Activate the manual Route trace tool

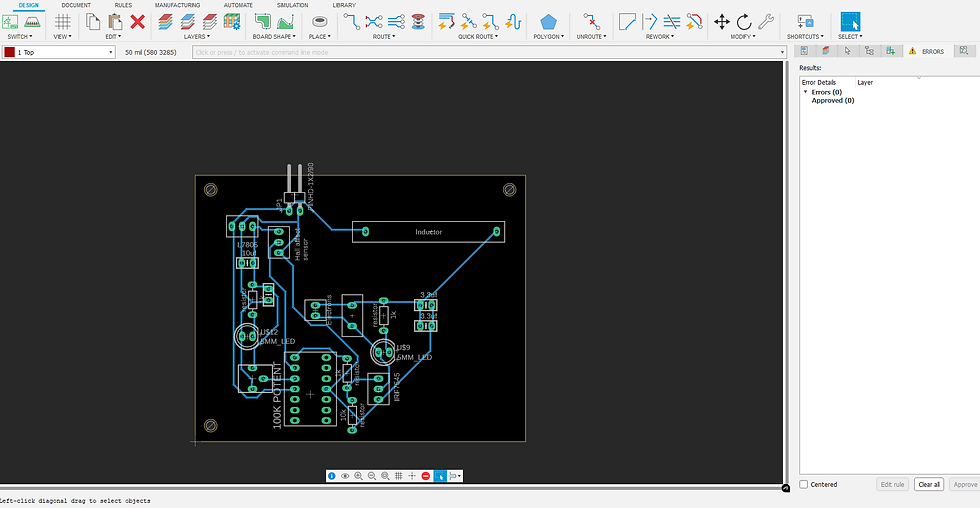tap(352, 21)
